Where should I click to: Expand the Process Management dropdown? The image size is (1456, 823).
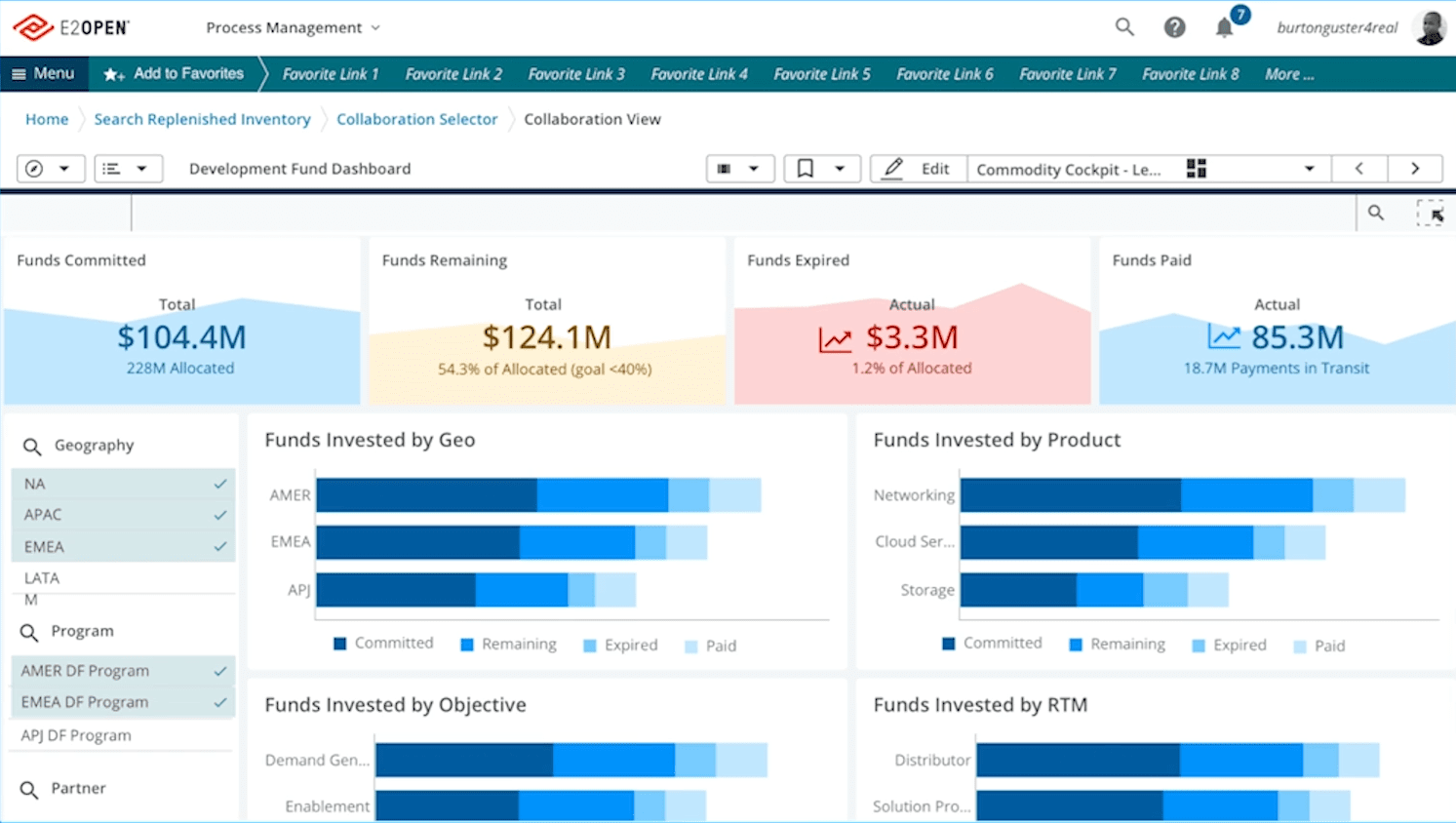[x=293, y=28]
